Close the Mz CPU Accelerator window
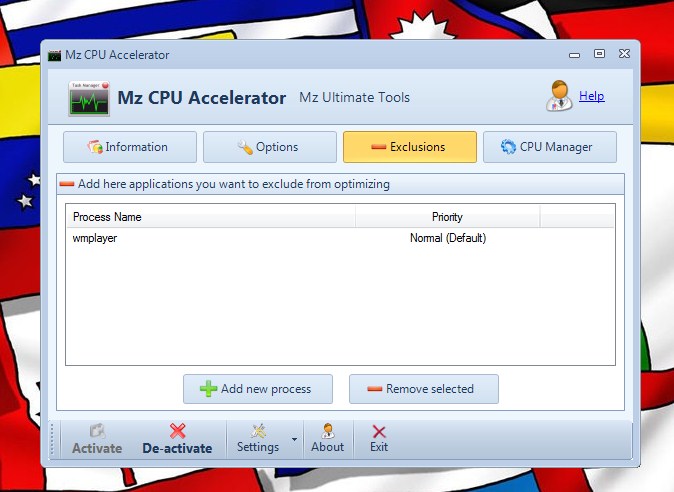Screen dimensions: 674x492 click(x=625, y=54)
